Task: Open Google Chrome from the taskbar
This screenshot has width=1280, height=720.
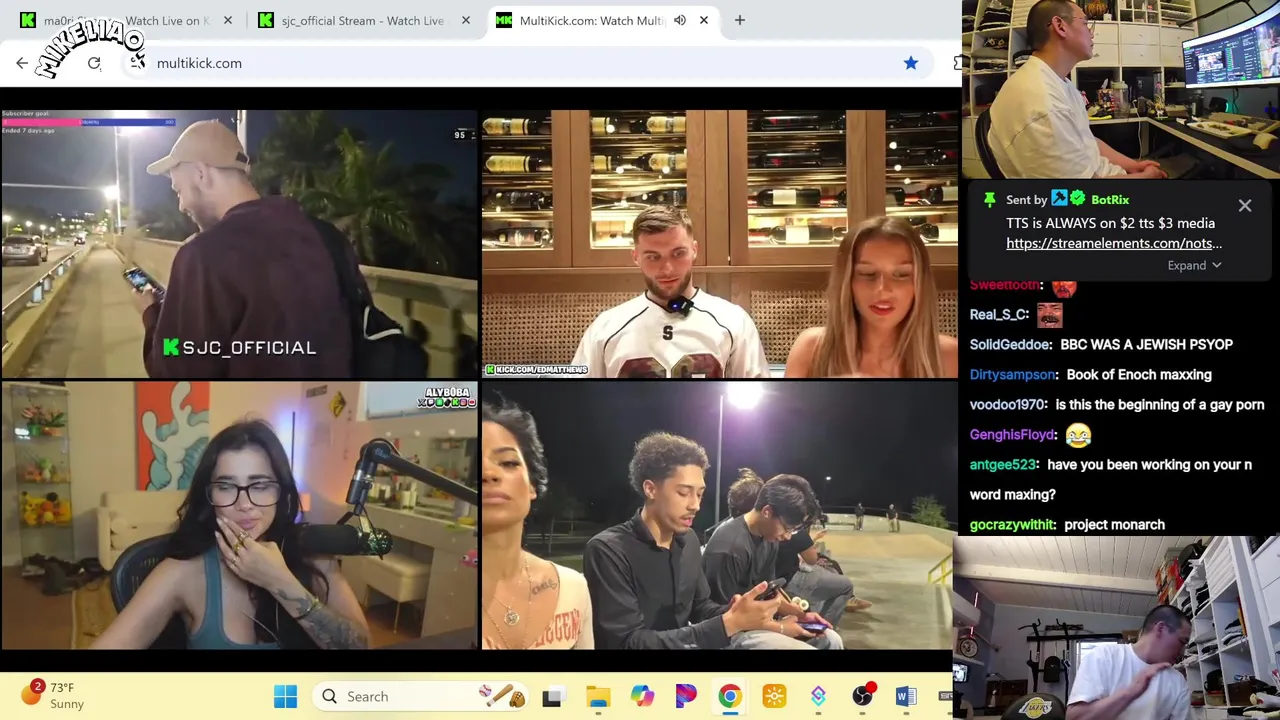Action: 730,697
